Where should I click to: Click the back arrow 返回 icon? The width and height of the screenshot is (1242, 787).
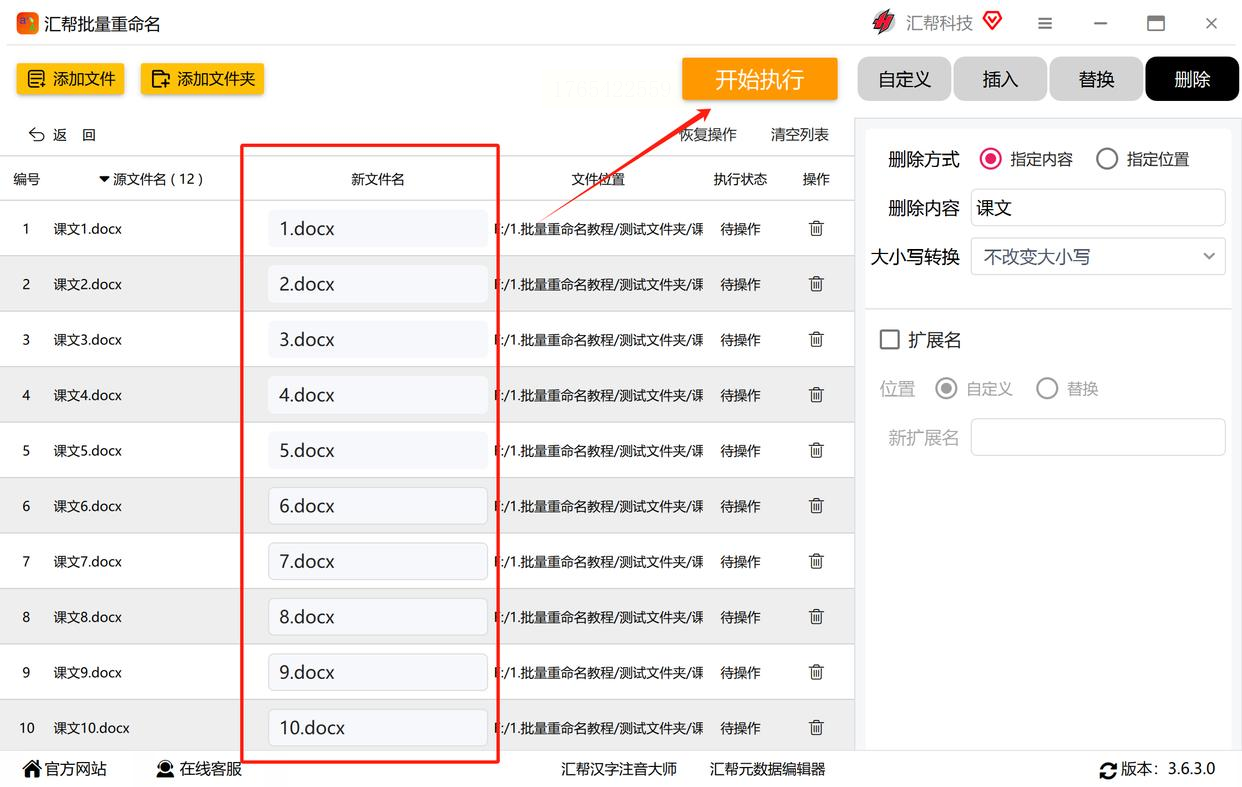point(37,135)
